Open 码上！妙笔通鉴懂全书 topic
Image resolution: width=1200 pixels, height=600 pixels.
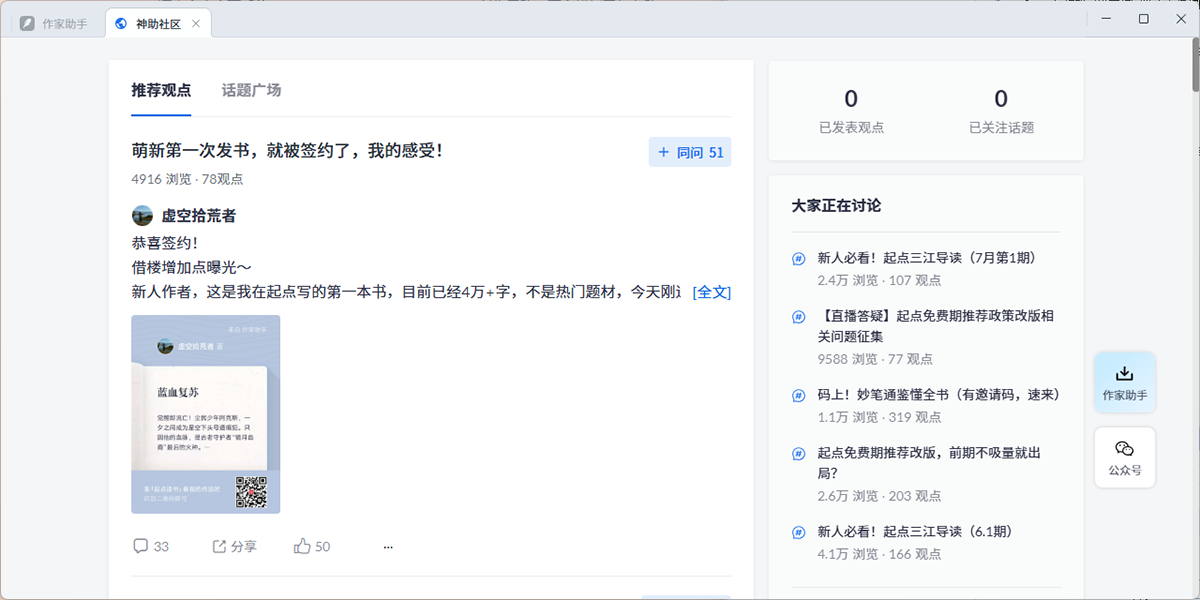[938, 395]
